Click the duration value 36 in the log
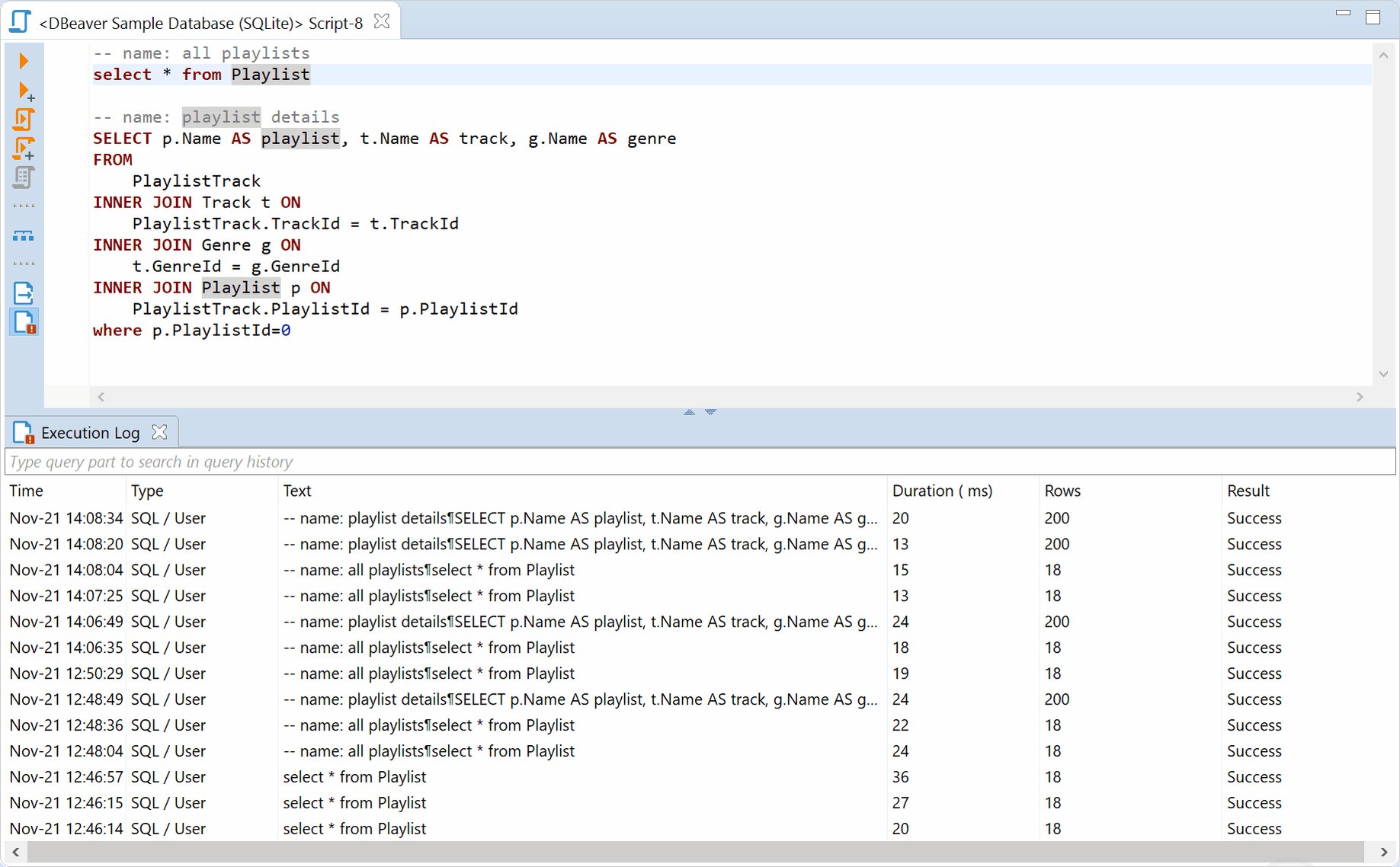1400x867 pixels. pyautogui.click(x=901, y=777)
